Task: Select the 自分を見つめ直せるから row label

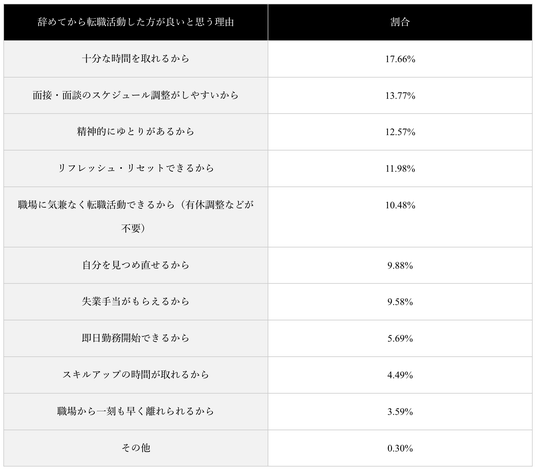Action: 136,265
